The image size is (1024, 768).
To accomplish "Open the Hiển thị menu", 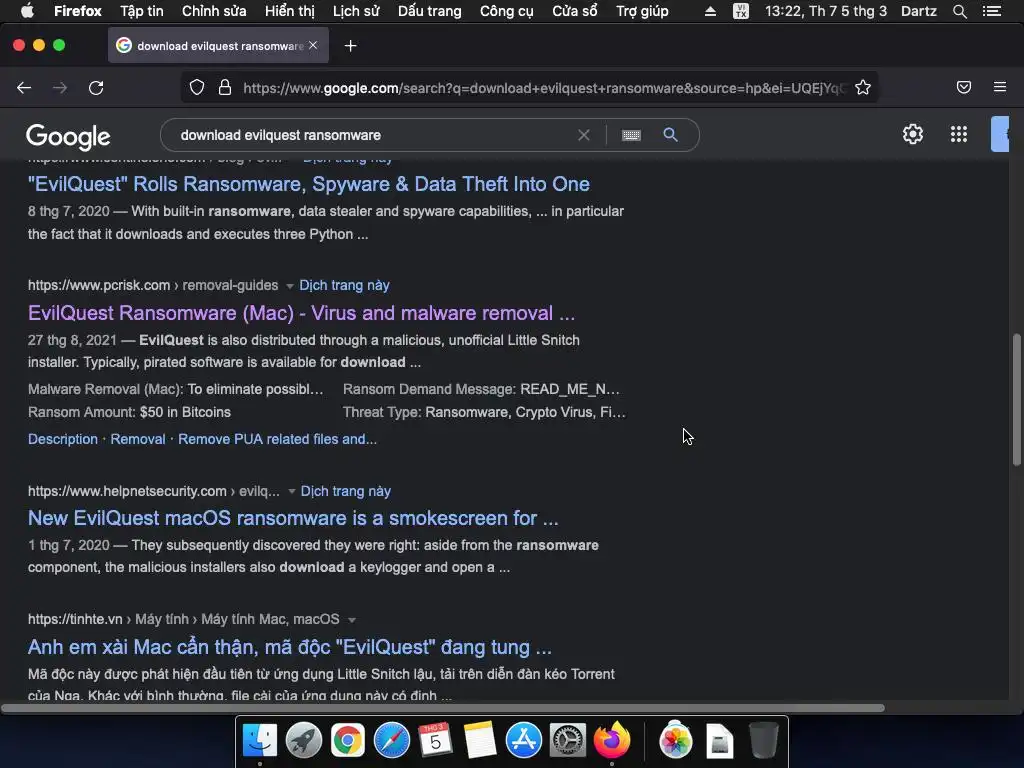I will [289, 11].
